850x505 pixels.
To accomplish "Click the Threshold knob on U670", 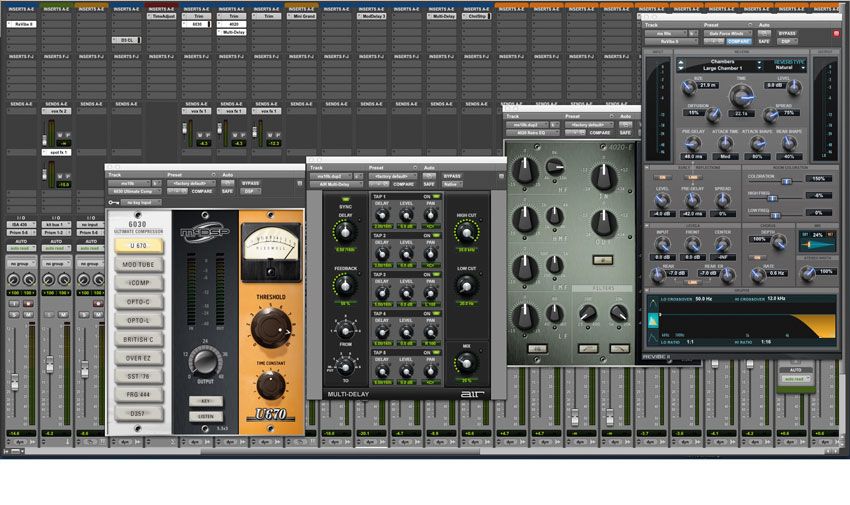I will (271, 327).
